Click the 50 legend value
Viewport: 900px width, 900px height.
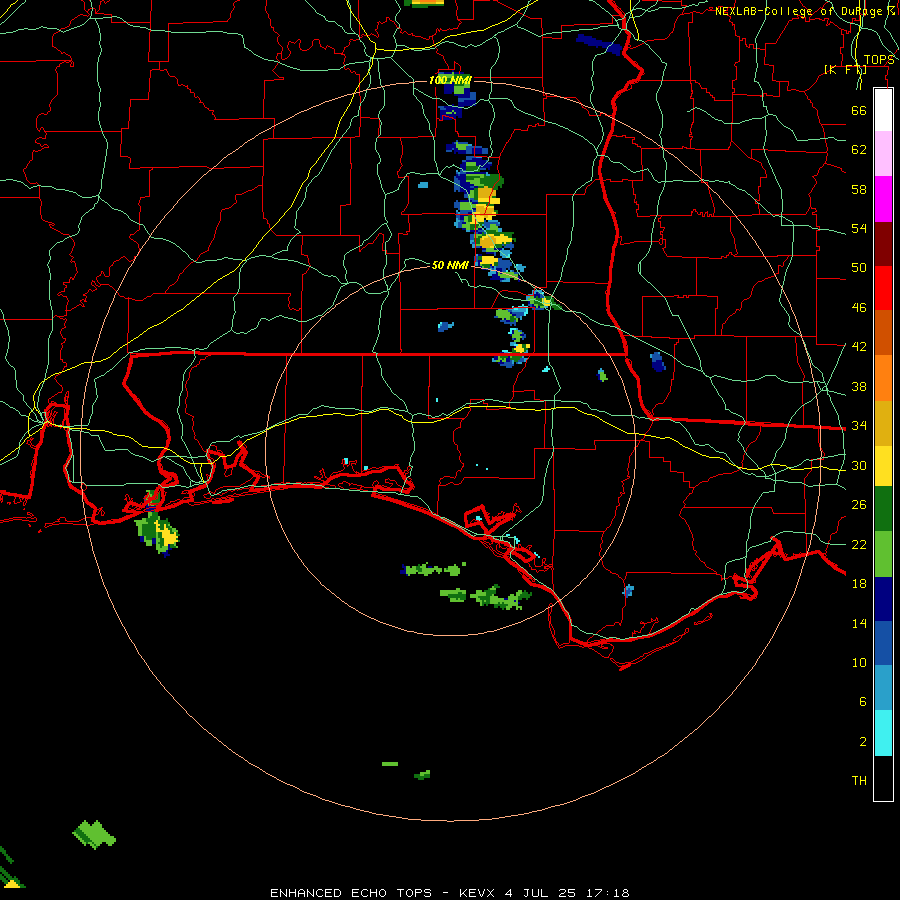click(x=859, y=268)
